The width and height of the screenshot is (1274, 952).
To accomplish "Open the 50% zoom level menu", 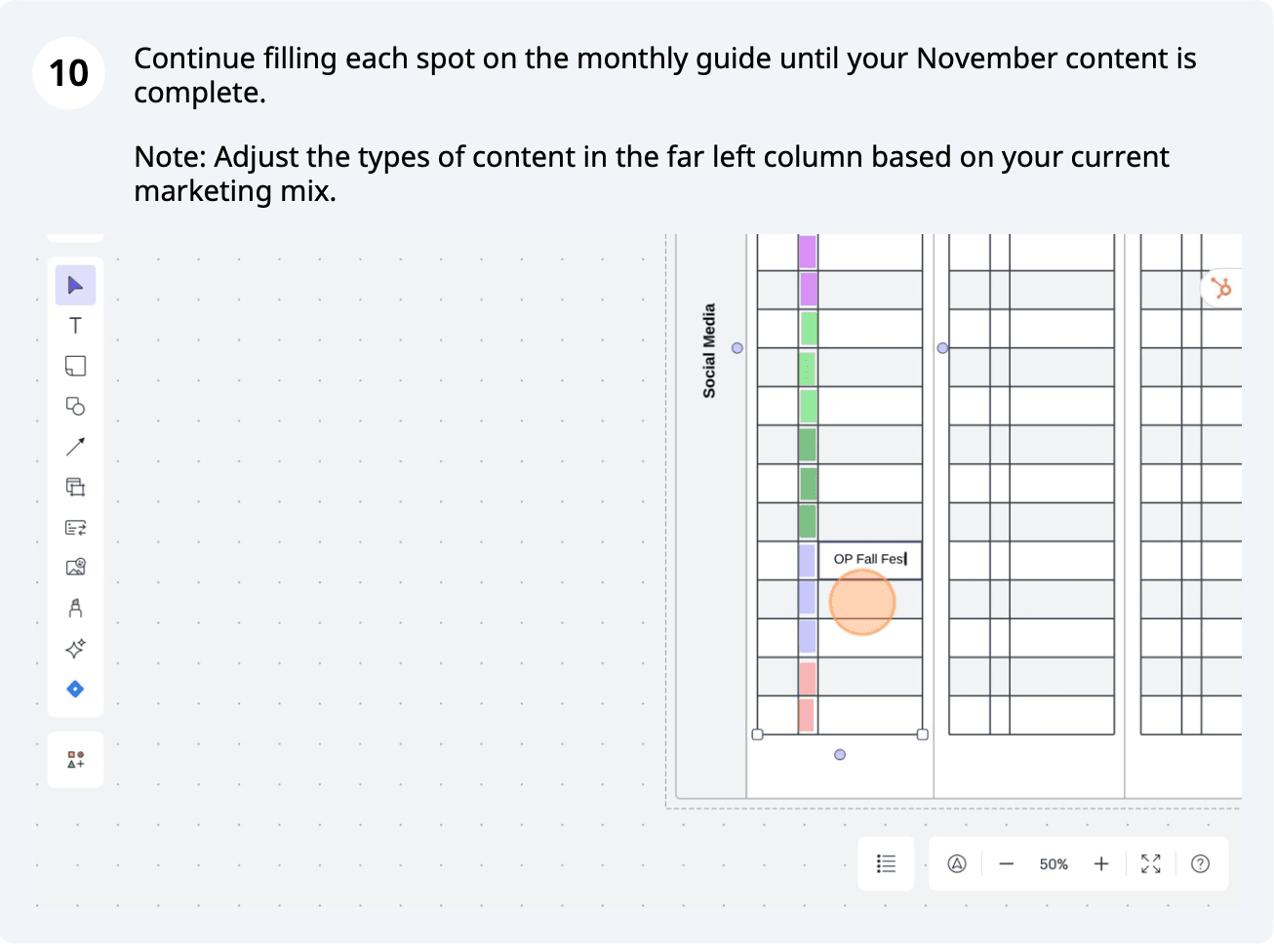I will pos(1054,864).
